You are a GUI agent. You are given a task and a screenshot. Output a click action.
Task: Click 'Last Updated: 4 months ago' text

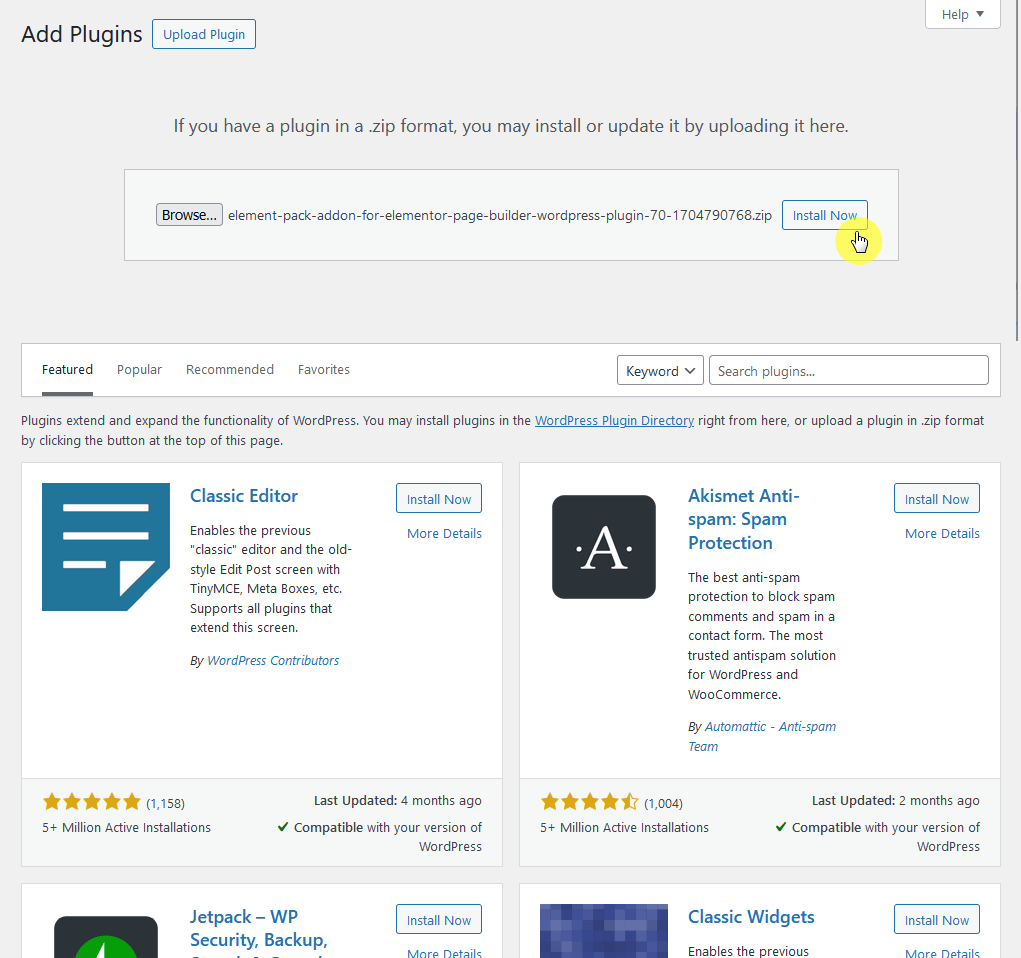pyautogui.click(x=397, y=800)
